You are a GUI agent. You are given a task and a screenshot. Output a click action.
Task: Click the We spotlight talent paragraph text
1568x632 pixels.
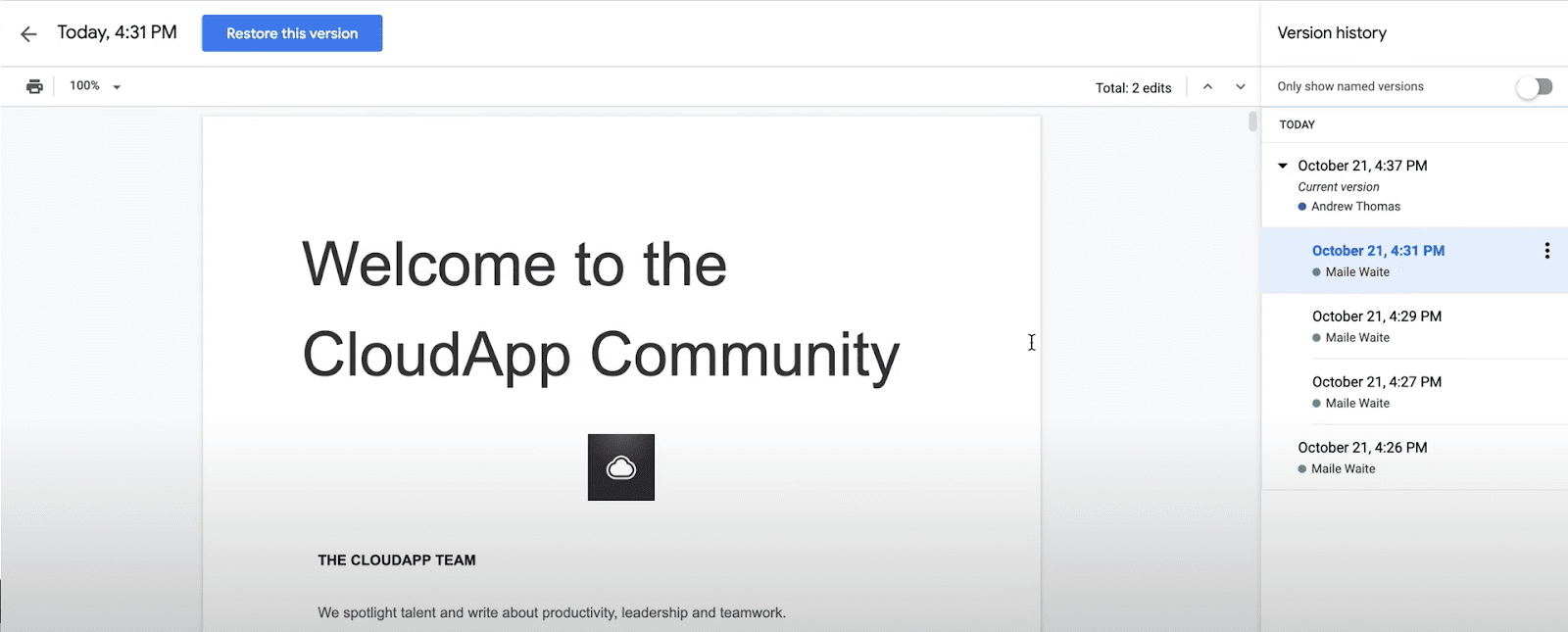point(552,612)
